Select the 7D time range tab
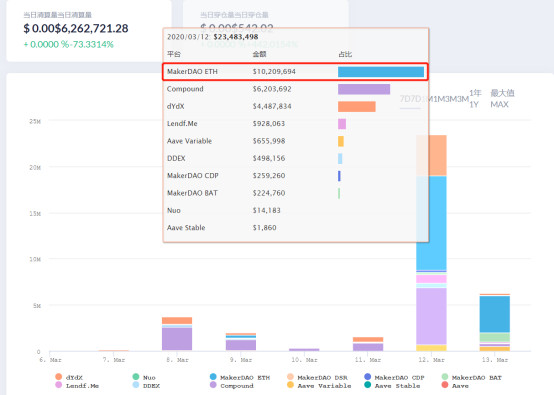The height and width of the screenshot is (395, 554). coord(410,99)
